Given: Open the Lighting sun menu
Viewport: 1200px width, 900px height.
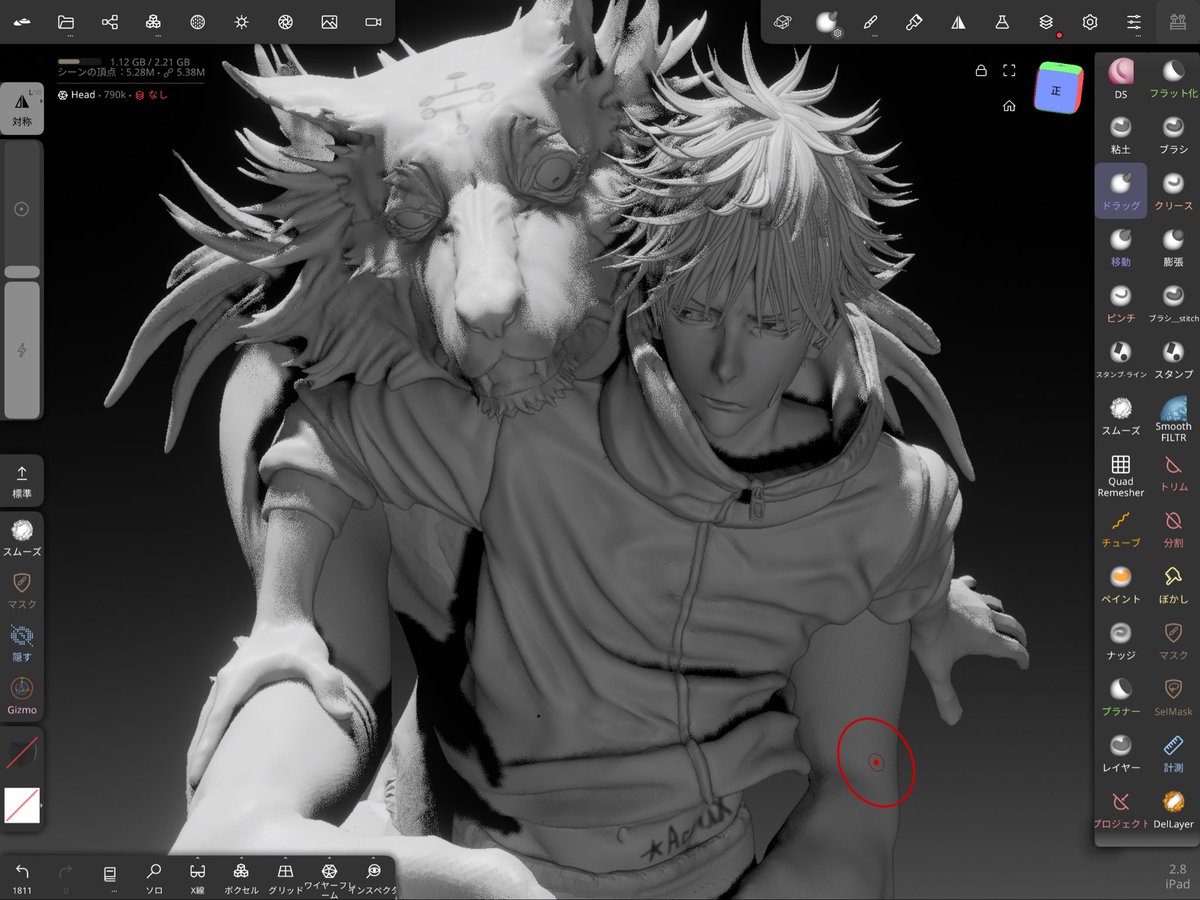Looking at the screenshot, I should click(241, 22).
